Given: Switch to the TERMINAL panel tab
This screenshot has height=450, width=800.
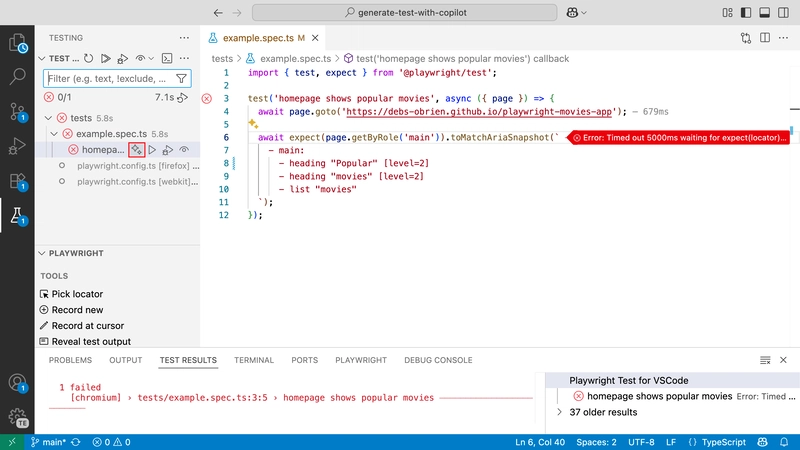Looking at the screenshot, I should (253, 360).
